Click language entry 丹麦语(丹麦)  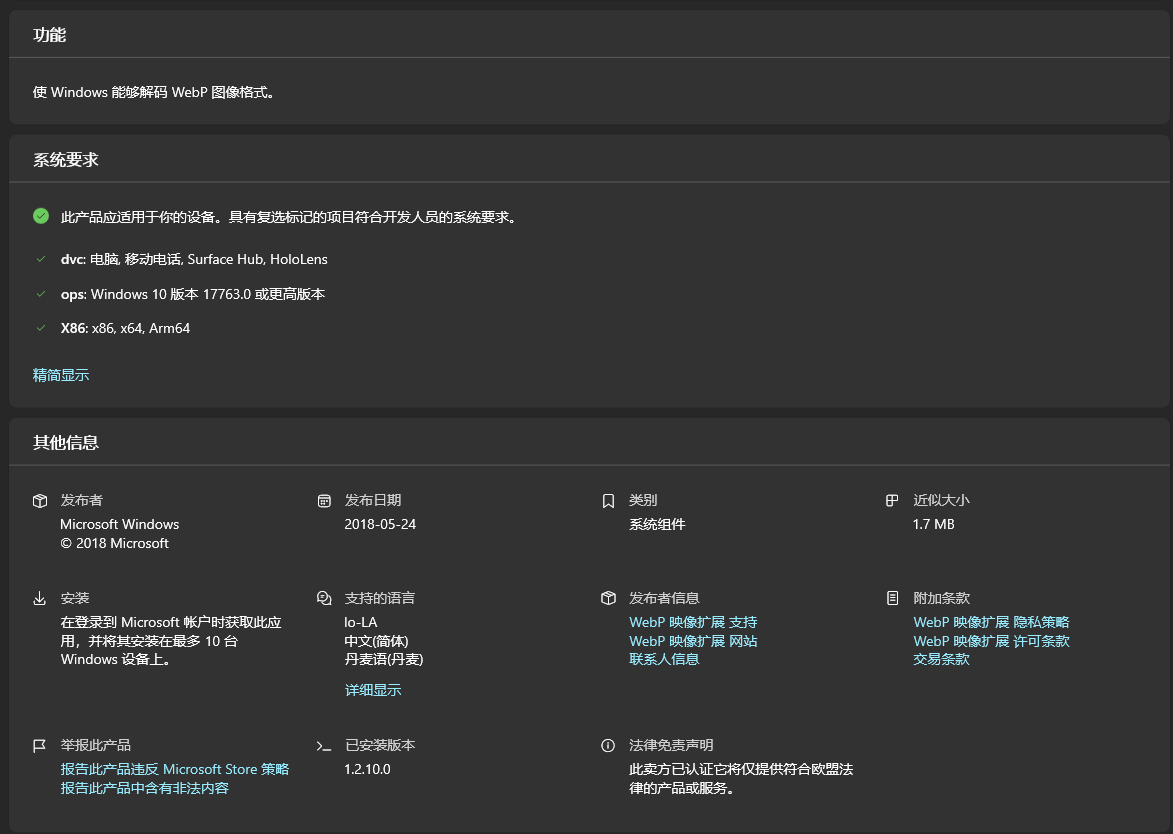pos(384,659)
